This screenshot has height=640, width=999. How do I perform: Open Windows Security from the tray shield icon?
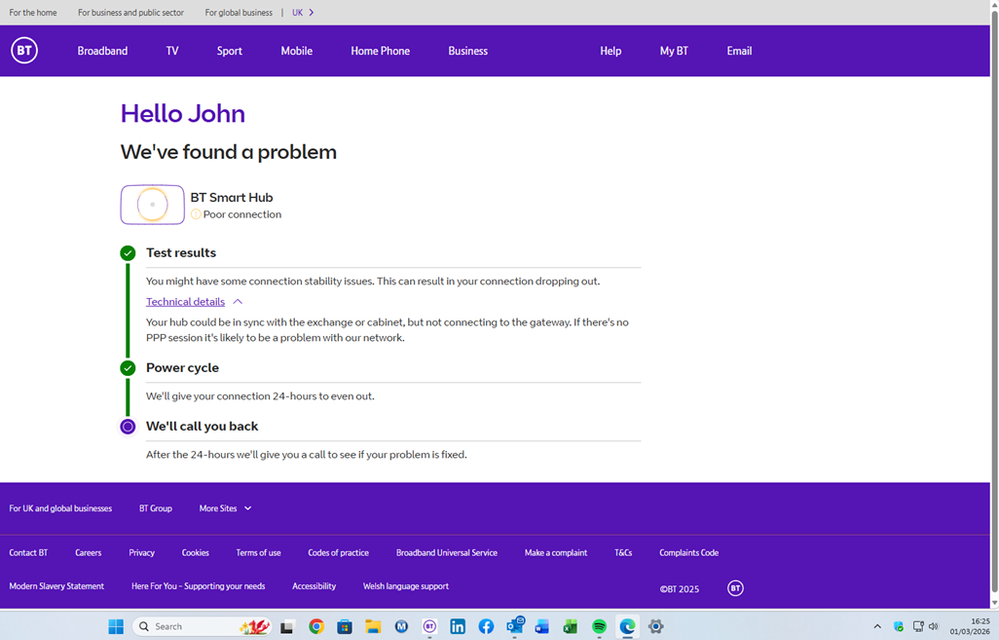tap(898, 627)
